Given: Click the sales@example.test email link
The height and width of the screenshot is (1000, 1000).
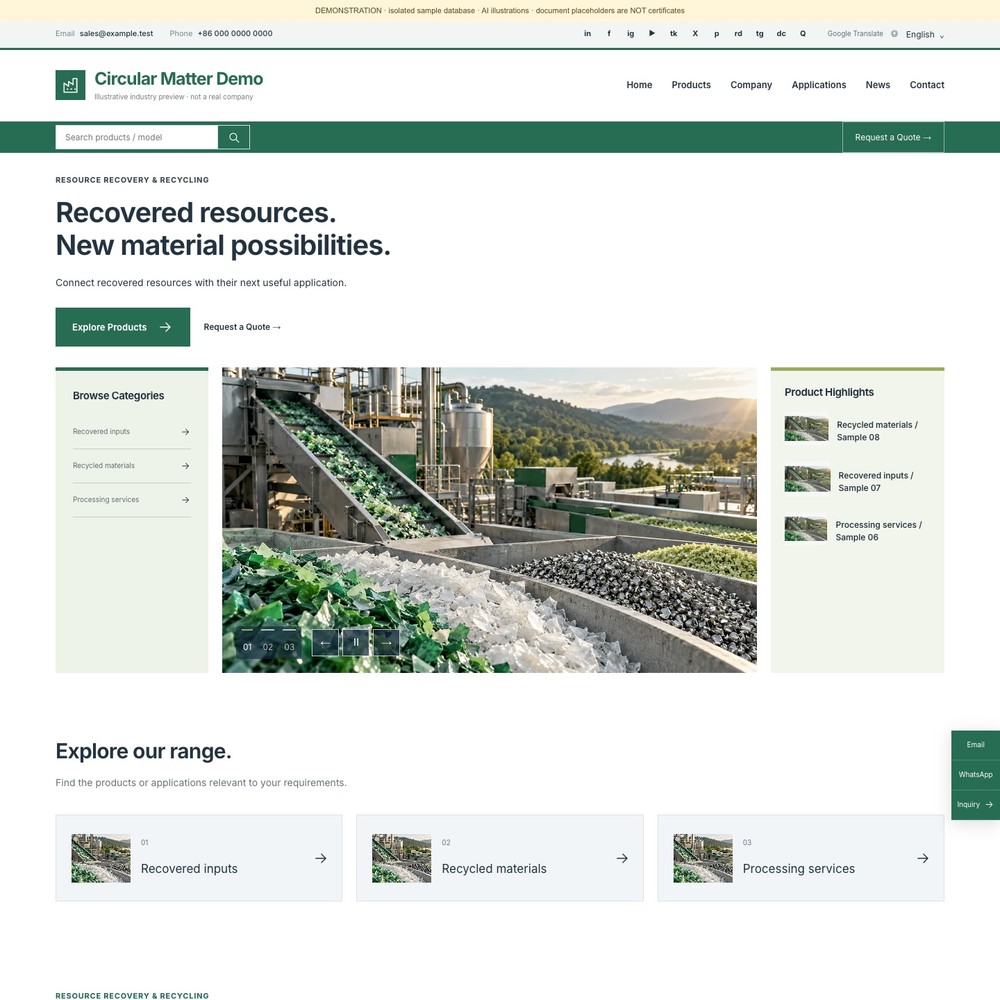Looking at the screenshot, I should click(x=116, y=34).
